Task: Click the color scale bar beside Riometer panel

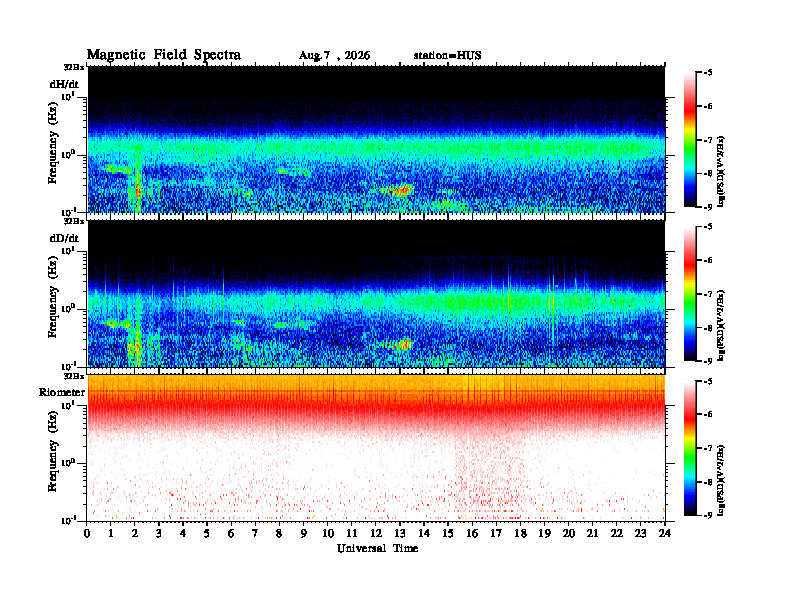Action: click(x=690, y=448)
